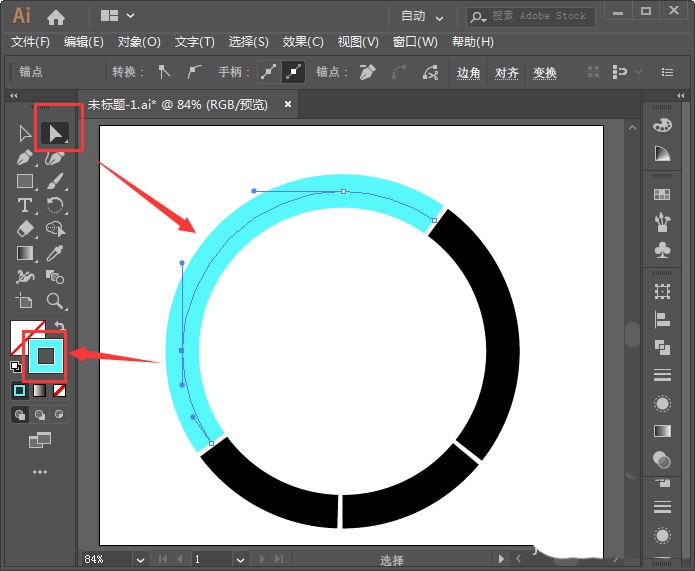Pick the Eyedropper tool
The height and width of the screenshot is (571, 695).
56,253
